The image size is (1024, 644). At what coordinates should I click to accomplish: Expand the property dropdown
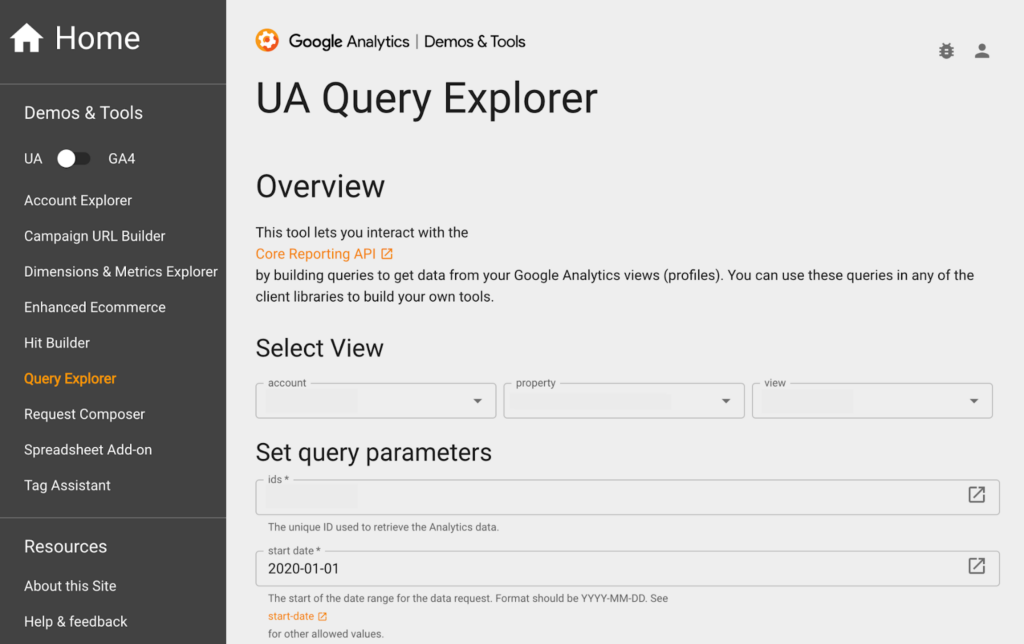[x=724, y=400]
